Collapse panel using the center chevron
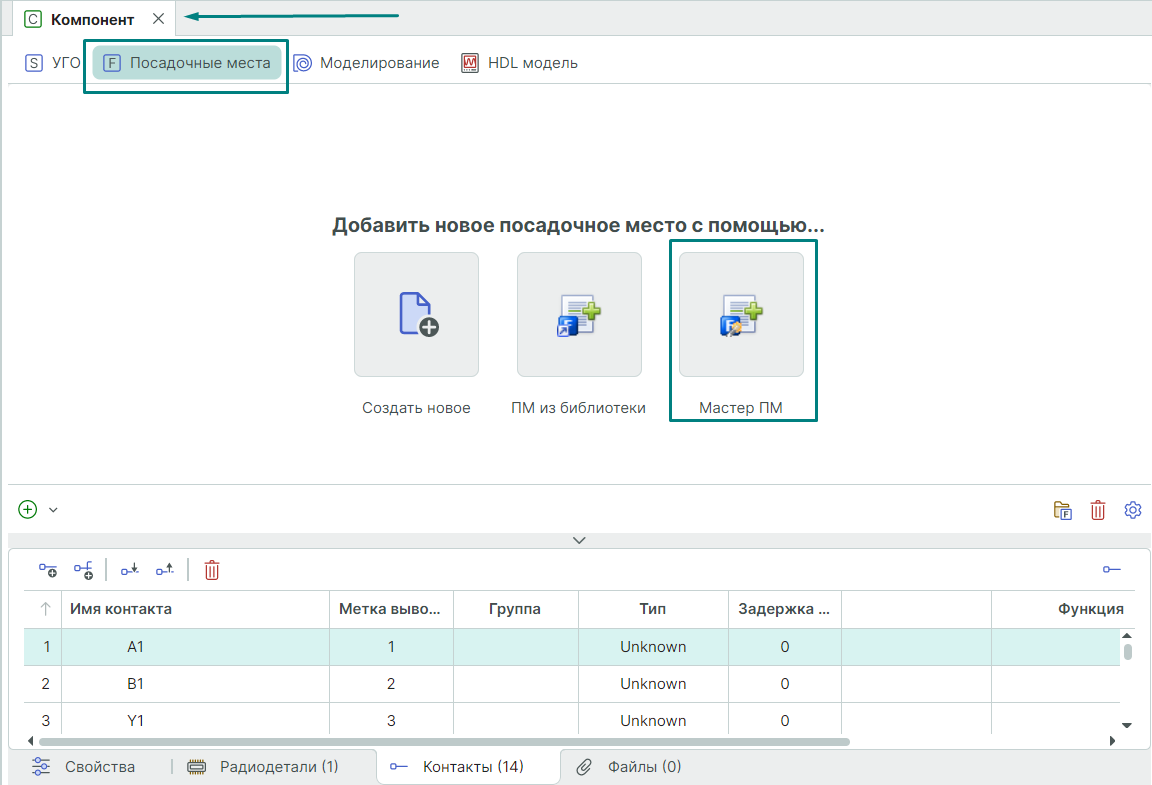 [x=579, y=540]
